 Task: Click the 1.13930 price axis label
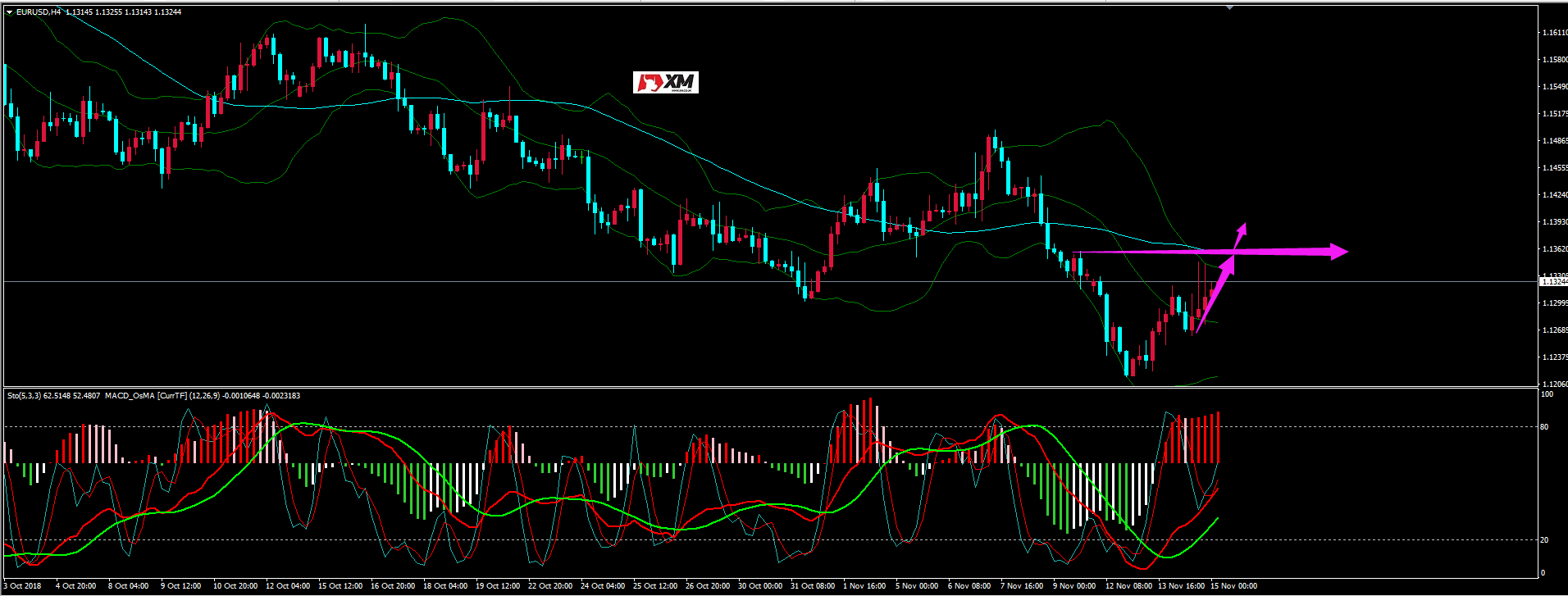[x=1555, y=222]
